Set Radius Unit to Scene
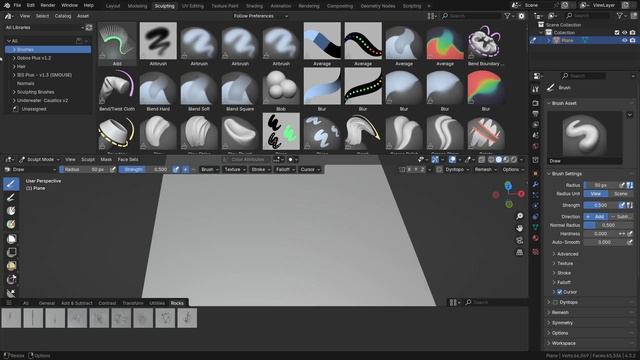This screenshot has height=360, width=640. tap(620, 194)
